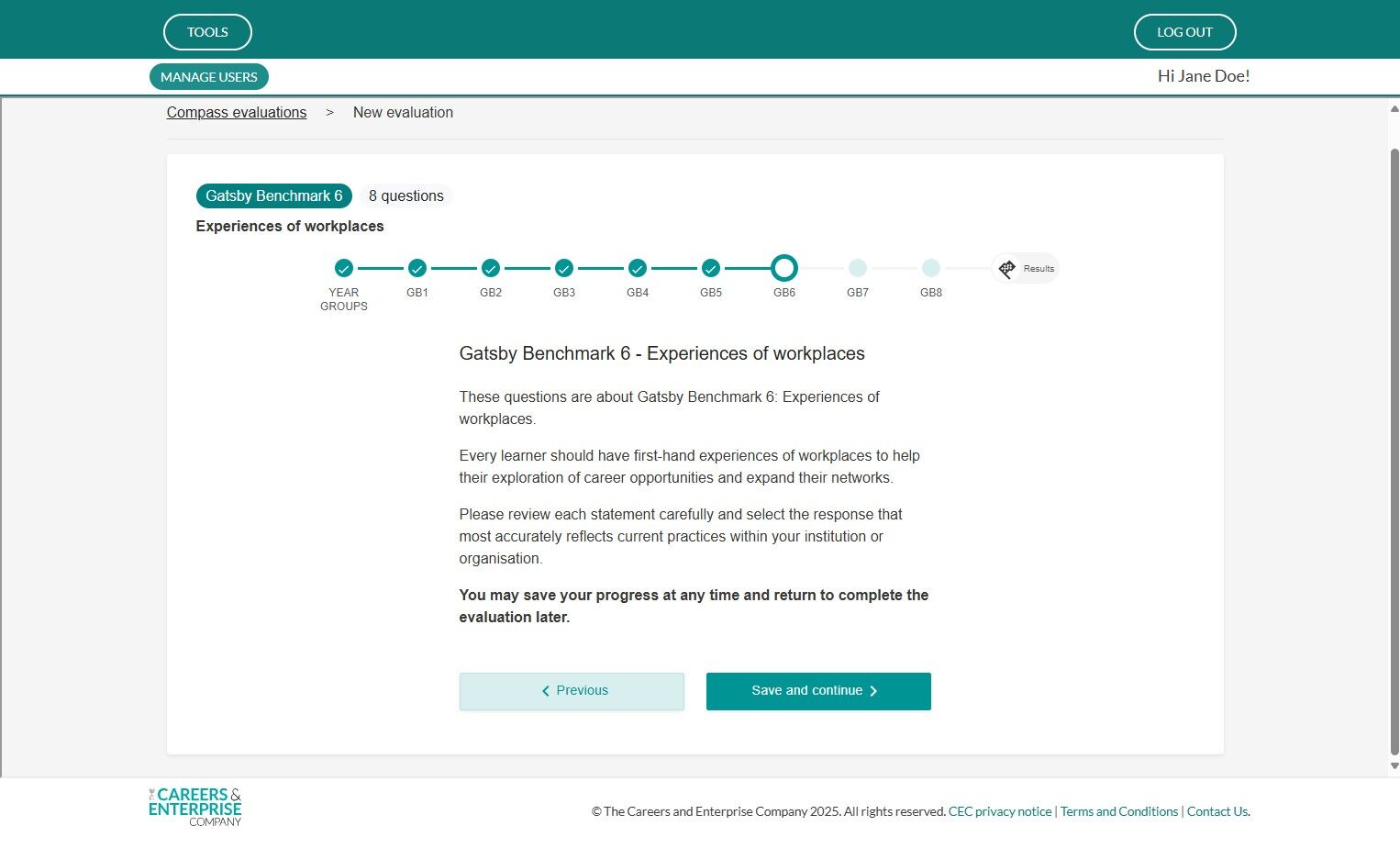
Task: Select the completed YEAR GROUPS step icon
Action: tap(344, 268)
